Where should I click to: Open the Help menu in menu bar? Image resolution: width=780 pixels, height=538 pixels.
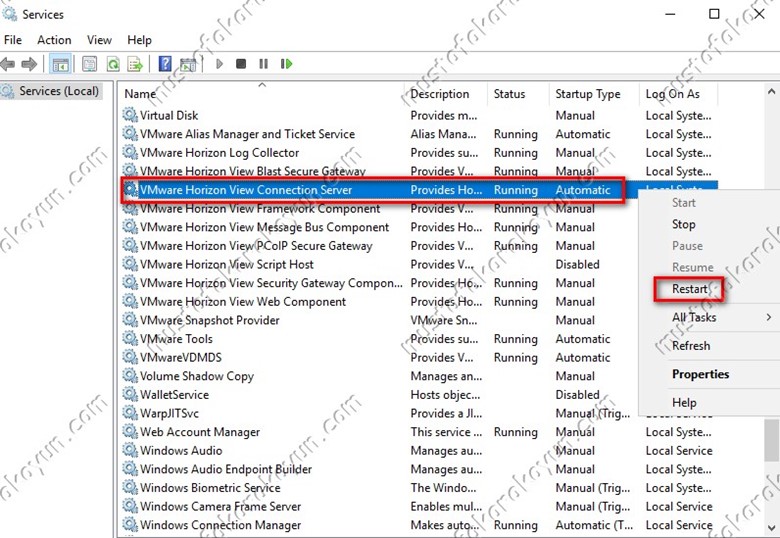click(x=139, y=40)
